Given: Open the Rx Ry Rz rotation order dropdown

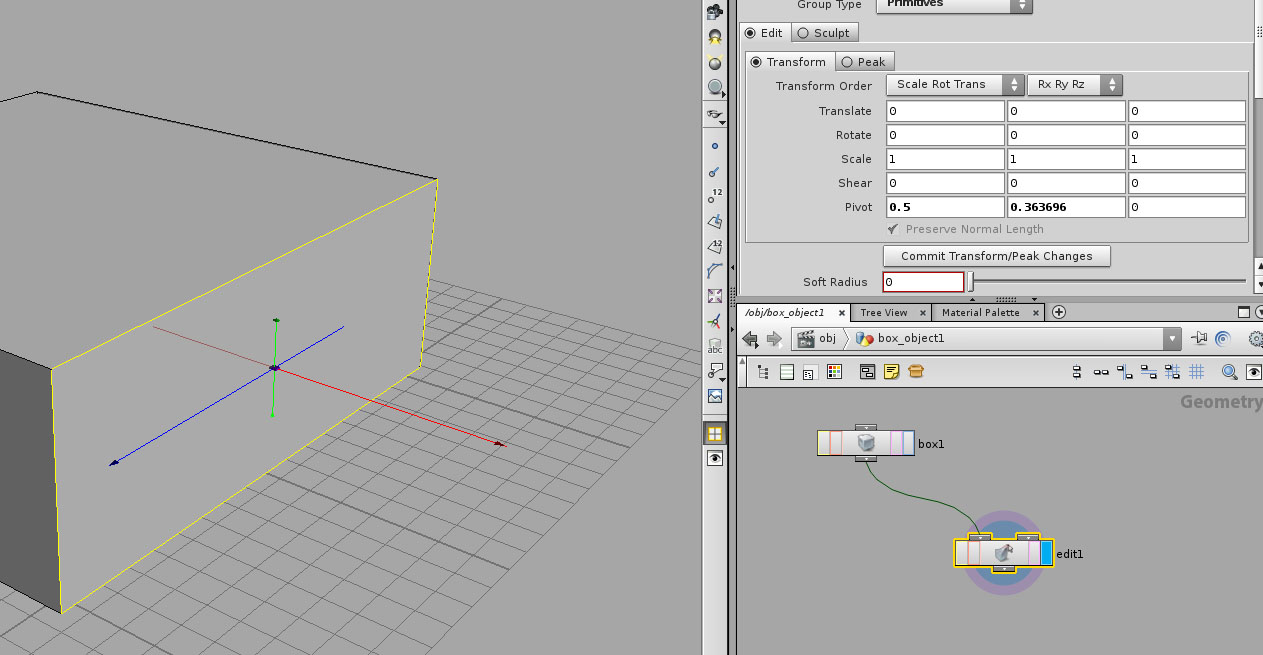Looking at the screenshot, I should [x=1075, y=85].
